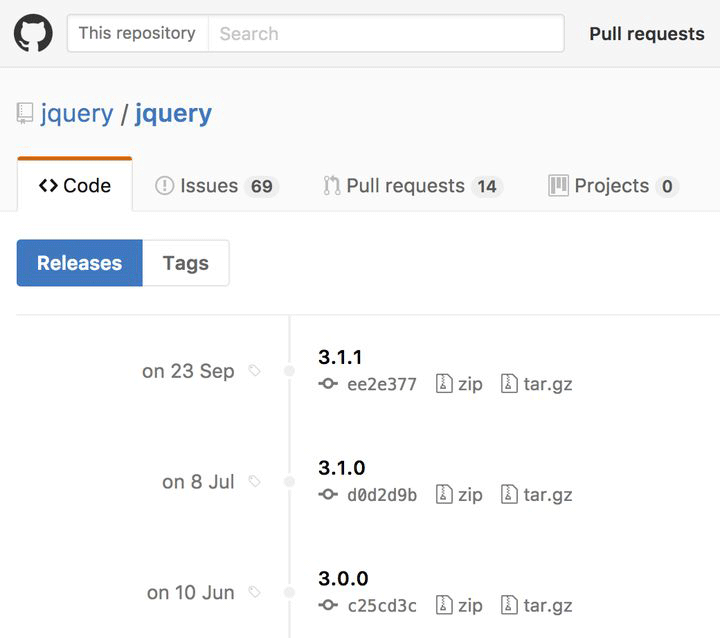
Task: Open Pull requests in the top header
Action: coord(647,34)
